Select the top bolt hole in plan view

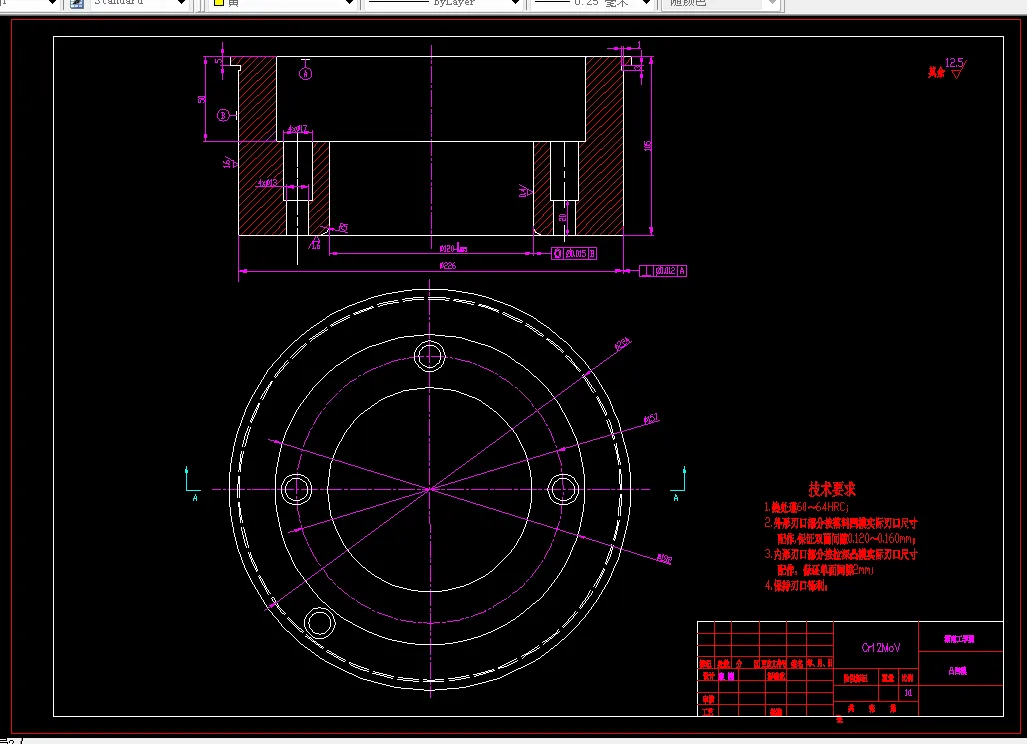tap(430, 357)
